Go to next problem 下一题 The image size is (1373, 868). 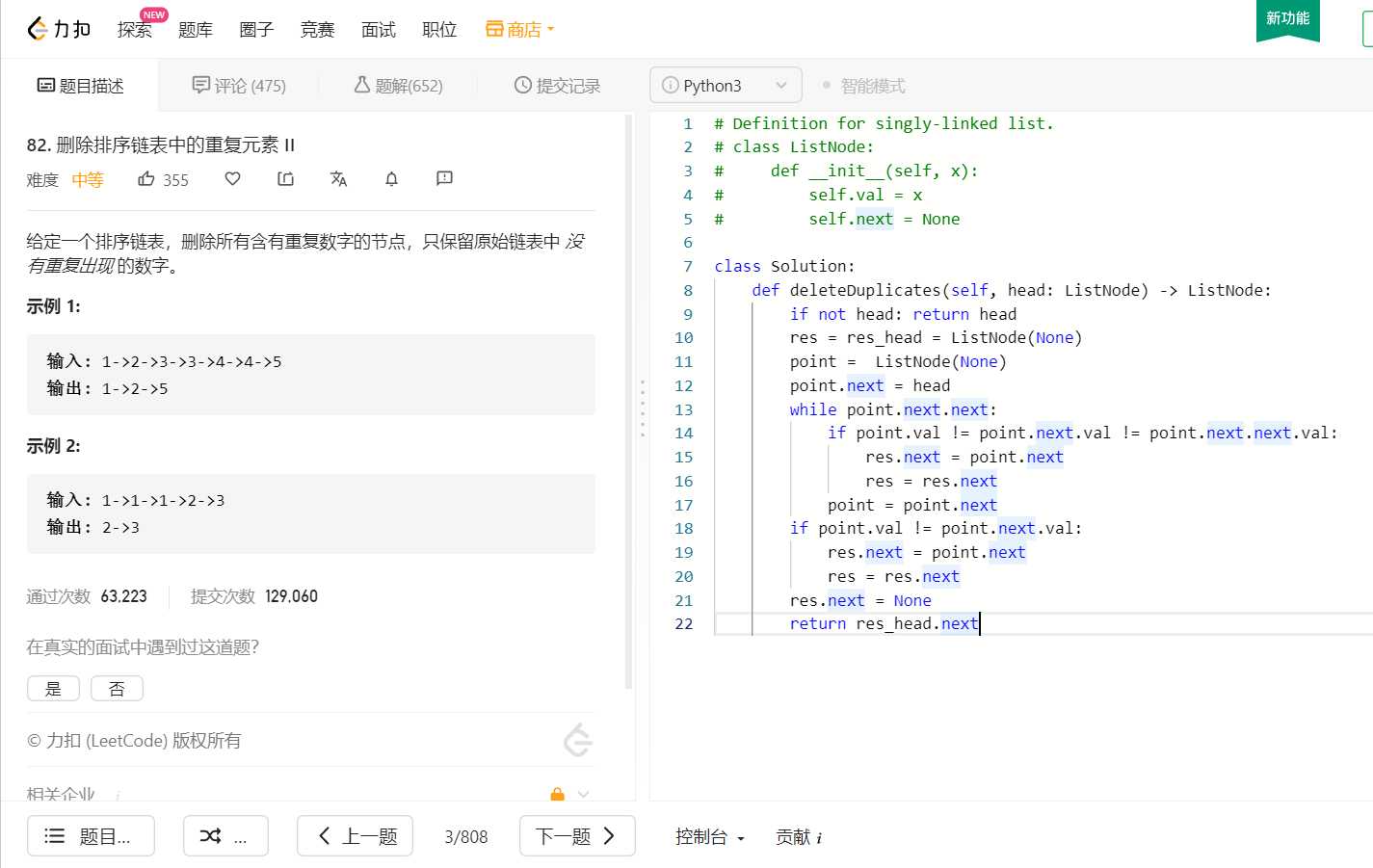click(x=577, y=835)
